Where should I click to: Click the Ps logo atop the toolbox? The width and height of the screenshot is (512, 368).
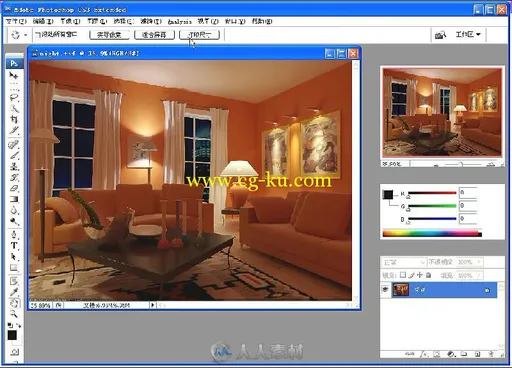coord(14,63)
